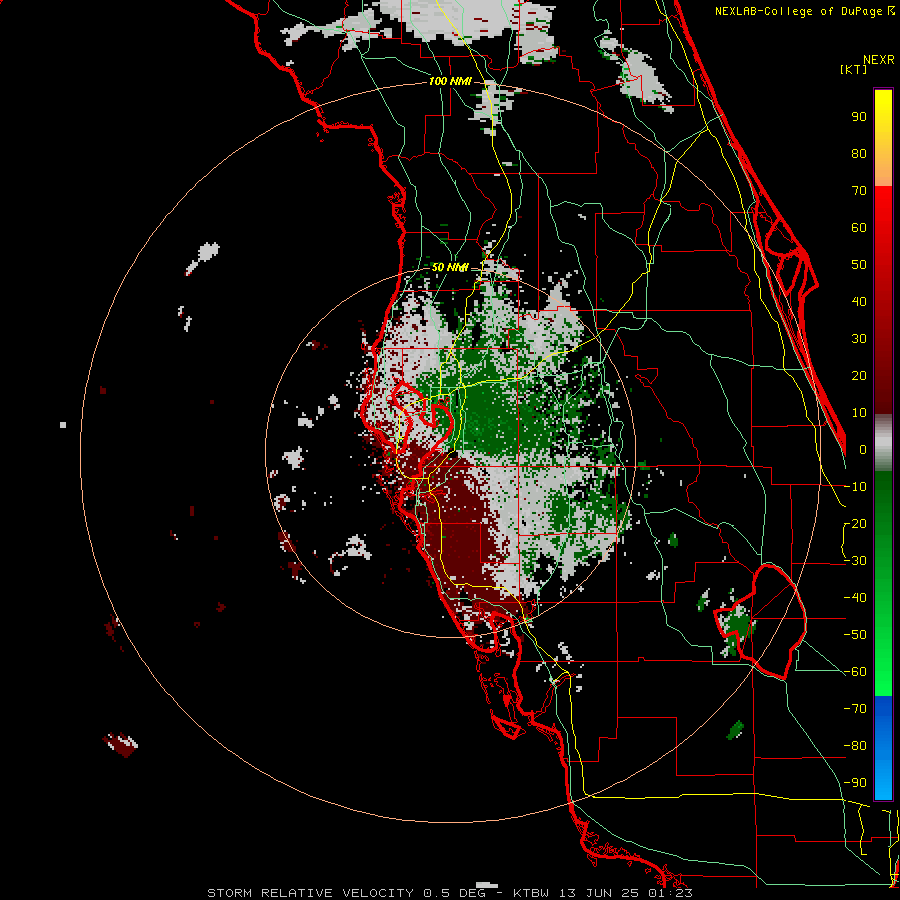Click the -10 knot scale label

point(855,487)
